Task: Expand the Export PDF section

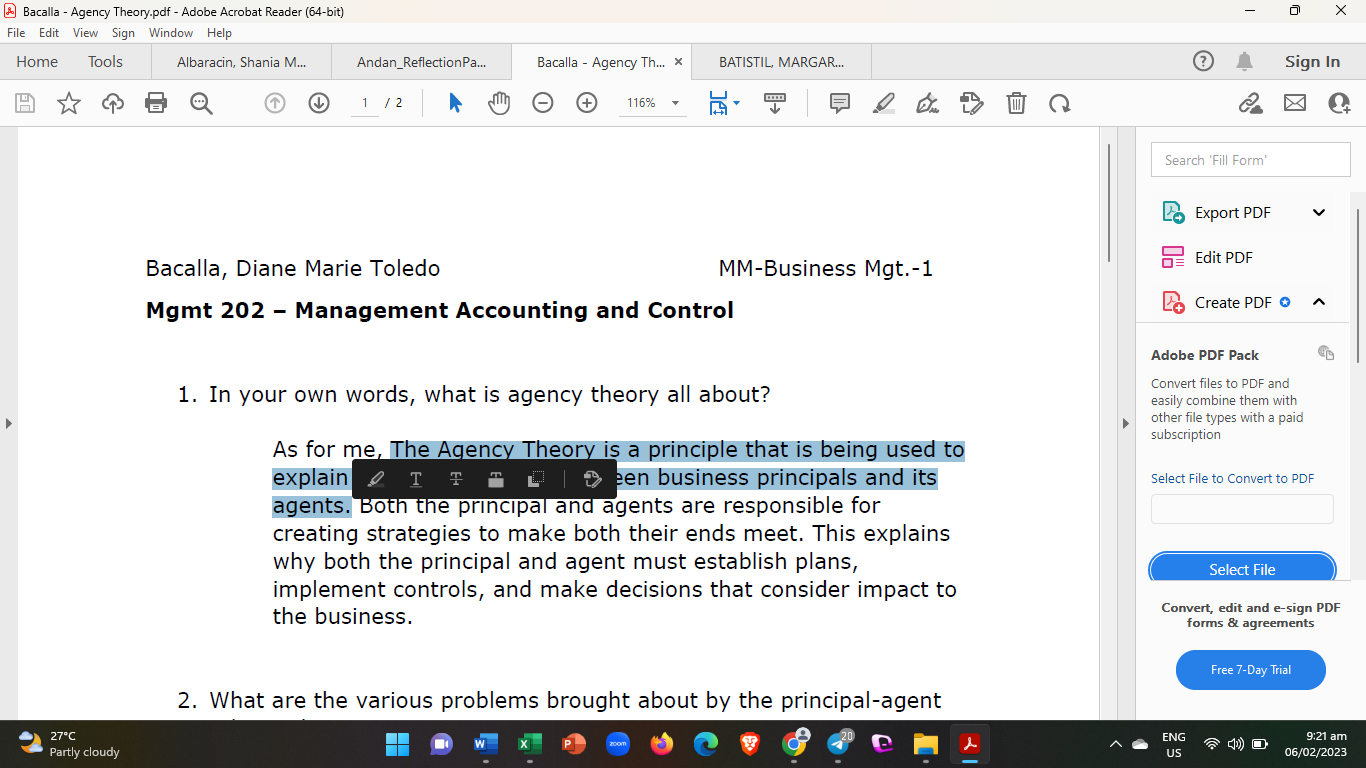Action: coord(1318,212)
